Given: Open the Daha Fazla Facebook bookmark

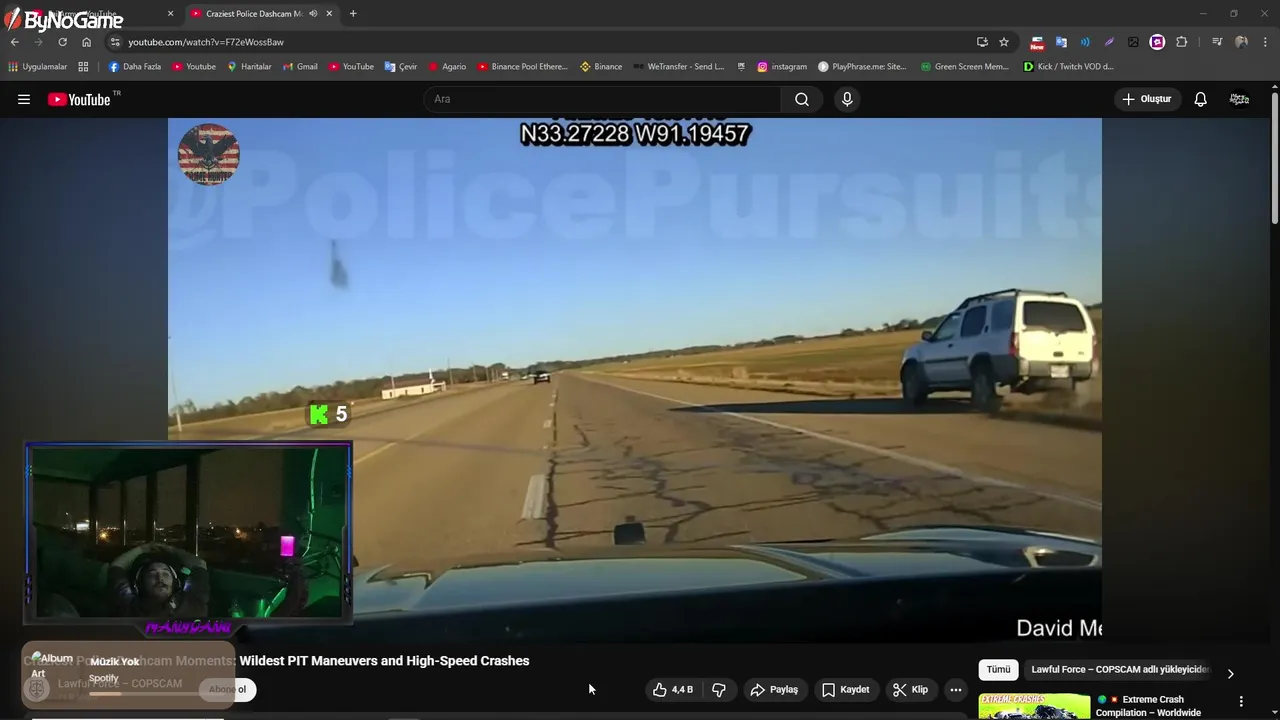Looking at the screenshot, I should [134, 67].
